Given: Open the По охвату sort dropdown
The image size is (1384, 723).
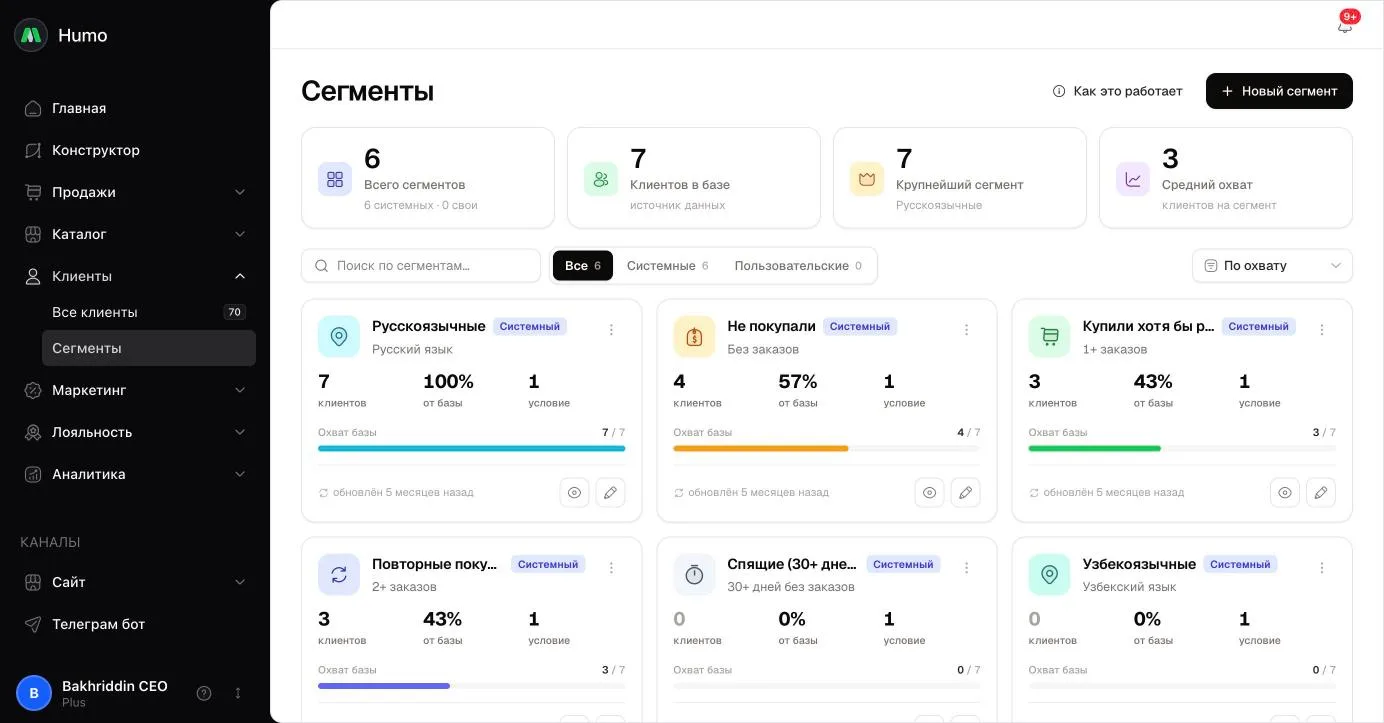Looking at the screenshot, I should click(x=1272, y=266).
